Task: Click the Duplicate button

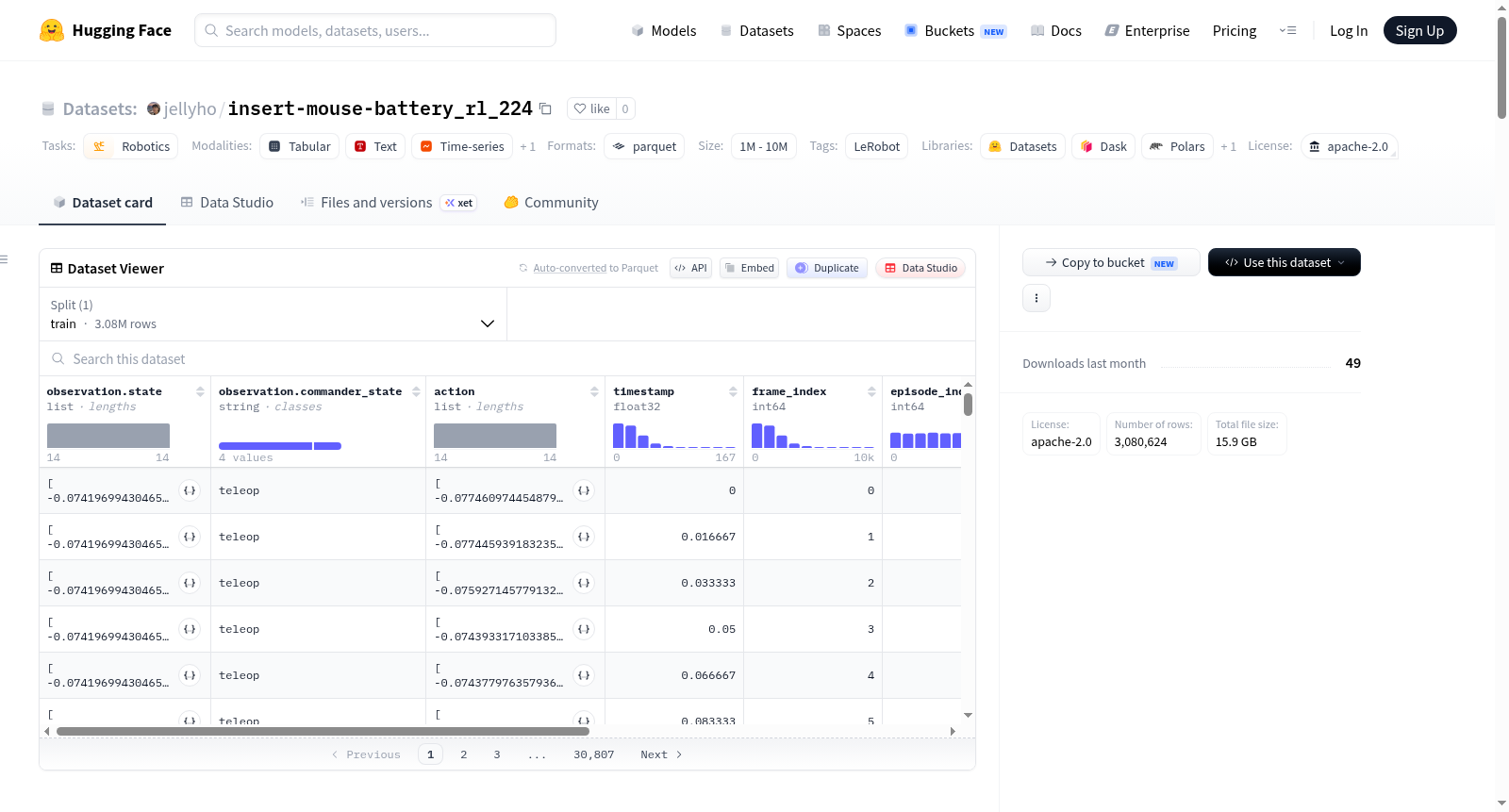Action: pos(827,268)
